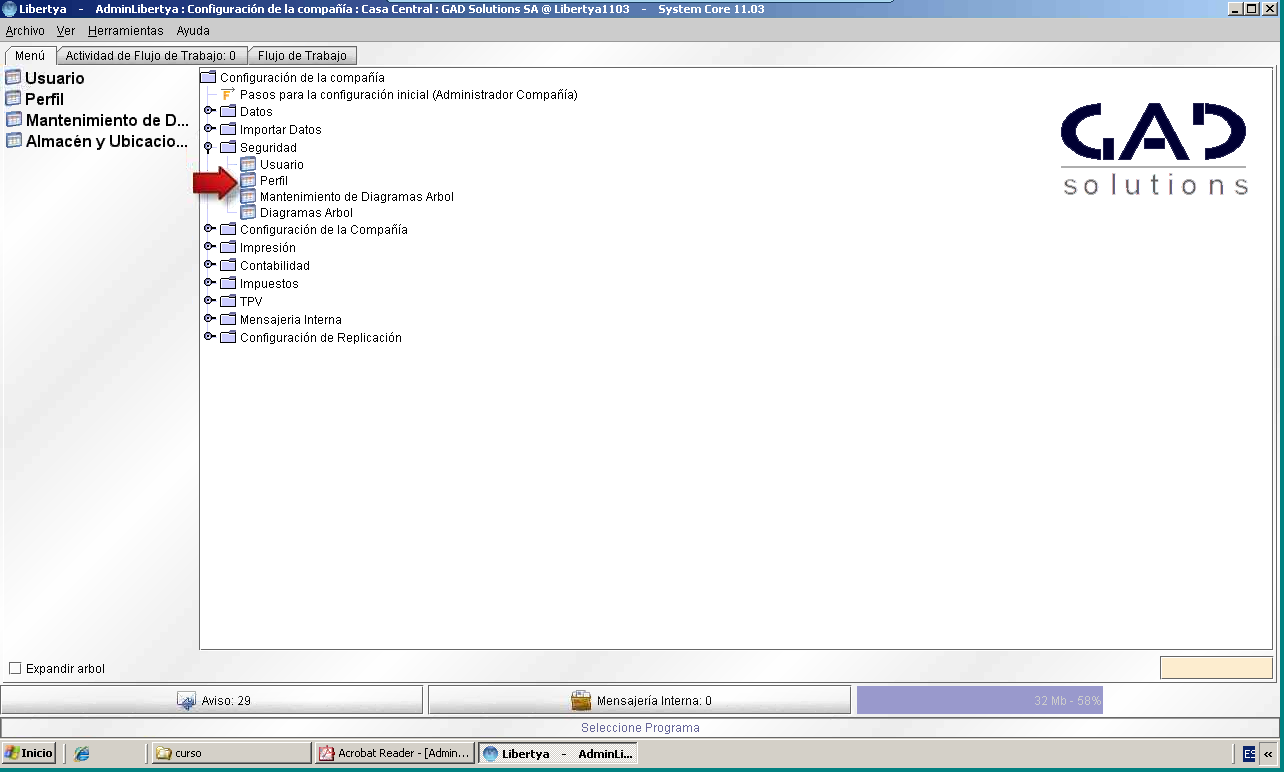Open Pasos para la configuración inicial workflow icon
This screenshot has width=1284, height=772.
(x=228, y=94)
